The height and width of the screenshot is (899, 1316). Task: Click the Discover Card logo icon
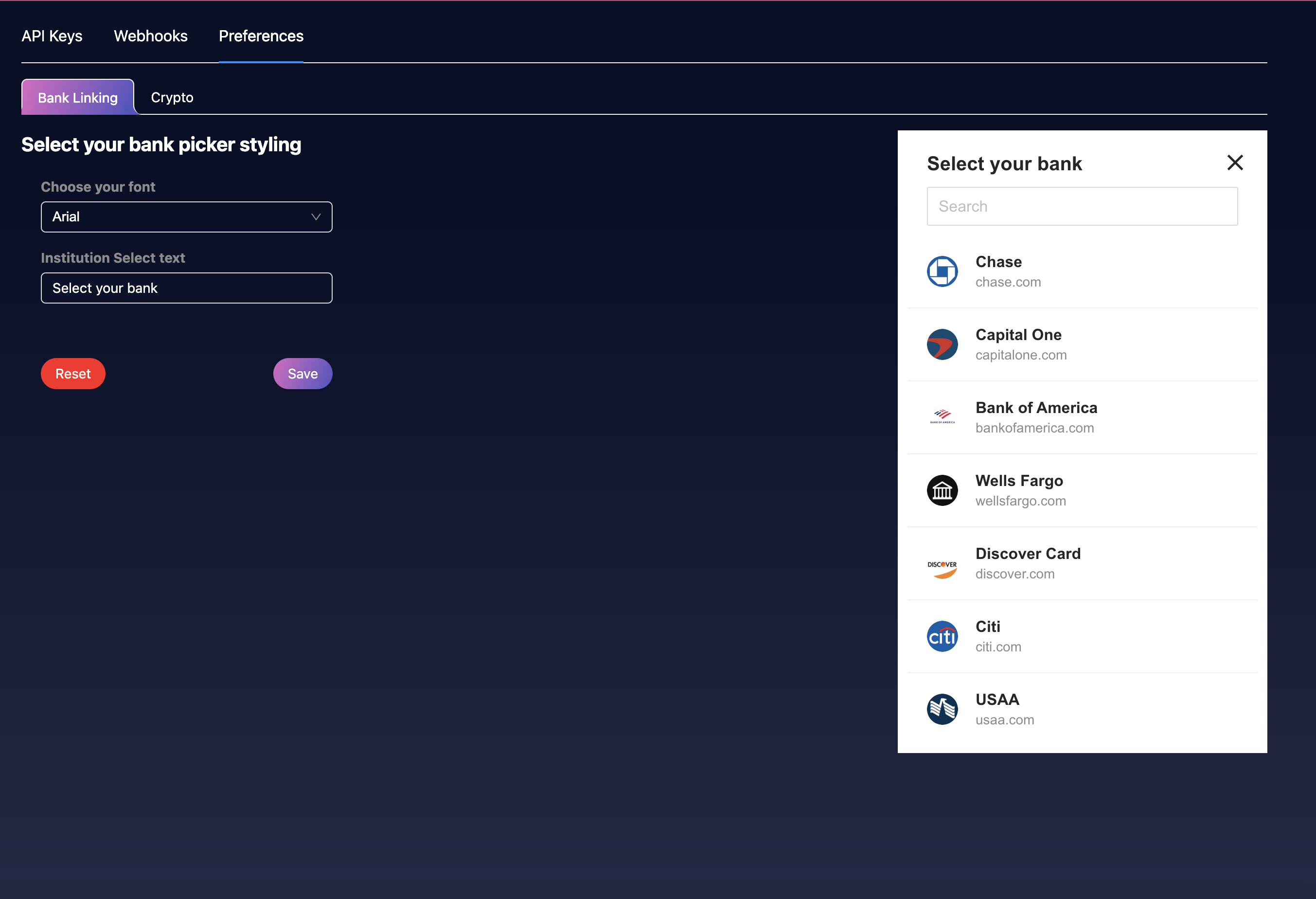pyautogui.click(x=942, y=568)
